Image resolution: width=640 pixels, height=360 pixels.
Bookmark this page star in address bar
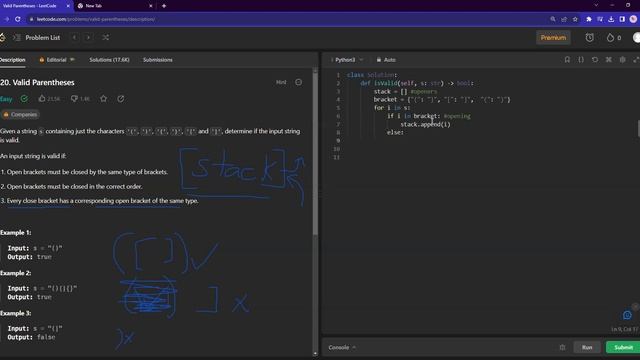point(575,19)
